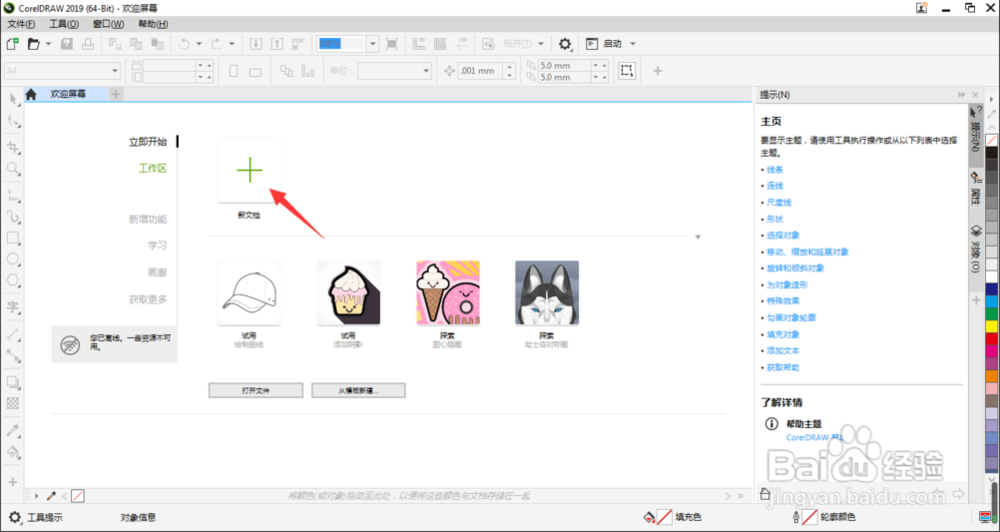This screenshot has width=1000, height=532.
Task: Open the 选择对象 hint topic link
Action: [x=783, y=235]
